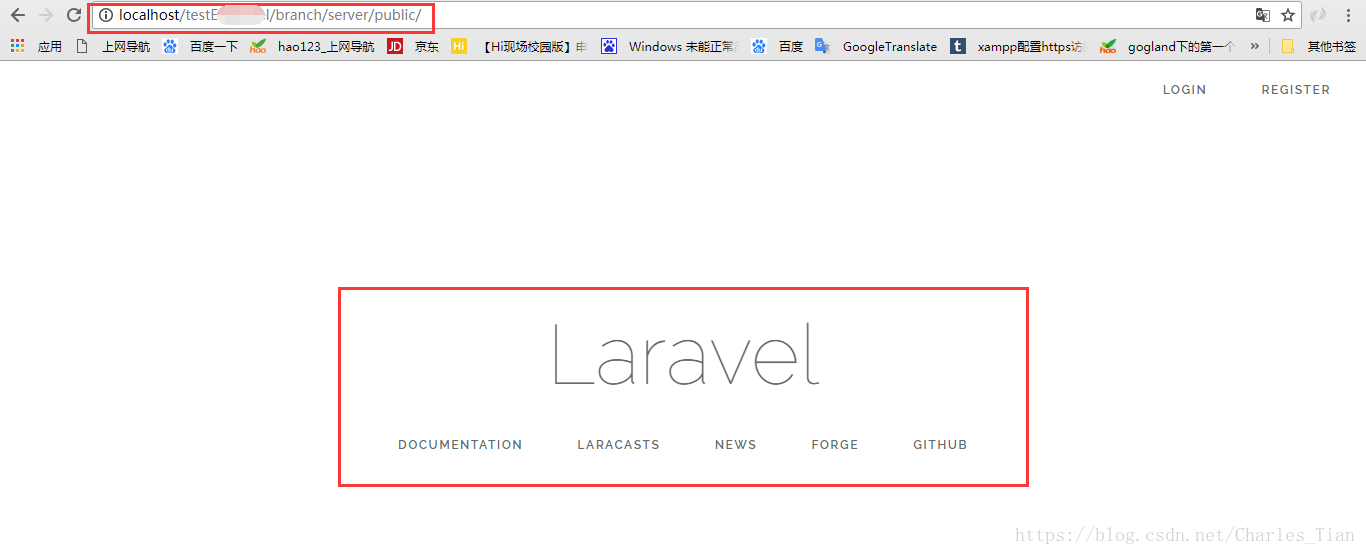The width and height of the screenshot is (1366, 555).
Task: Reload the current page
Action: (x=73, y=15)
